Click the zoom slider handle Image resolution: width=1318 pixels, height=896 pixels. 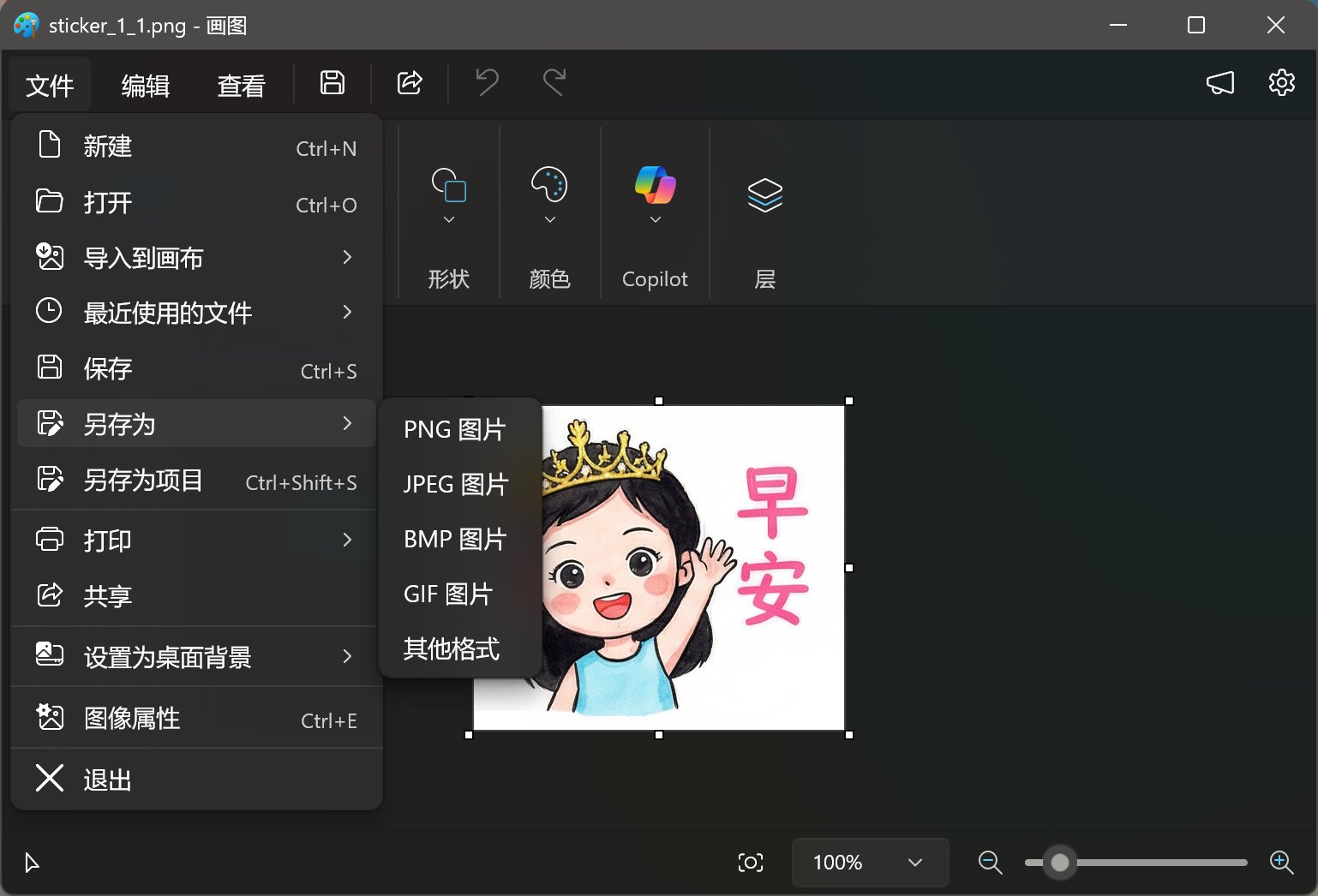[1060, 863]
